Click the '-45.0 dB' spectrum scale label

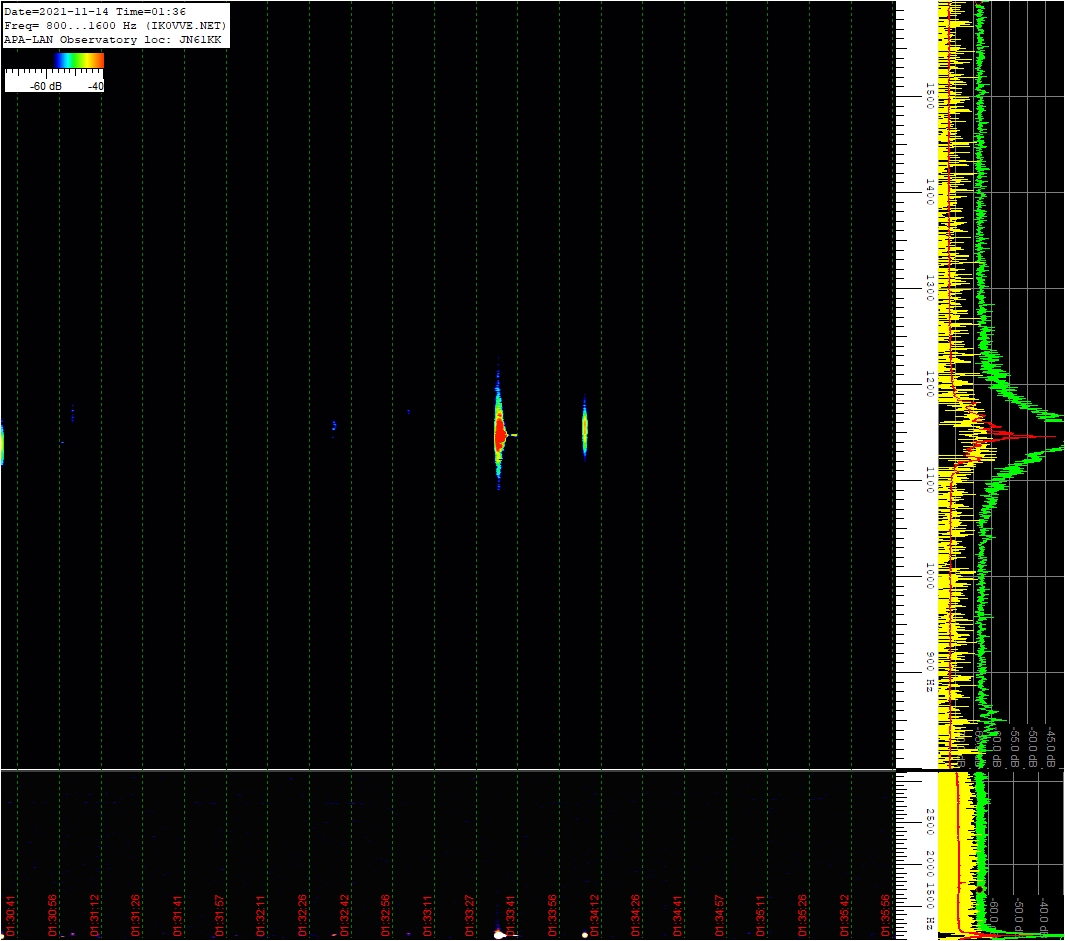coord(1049,747)
